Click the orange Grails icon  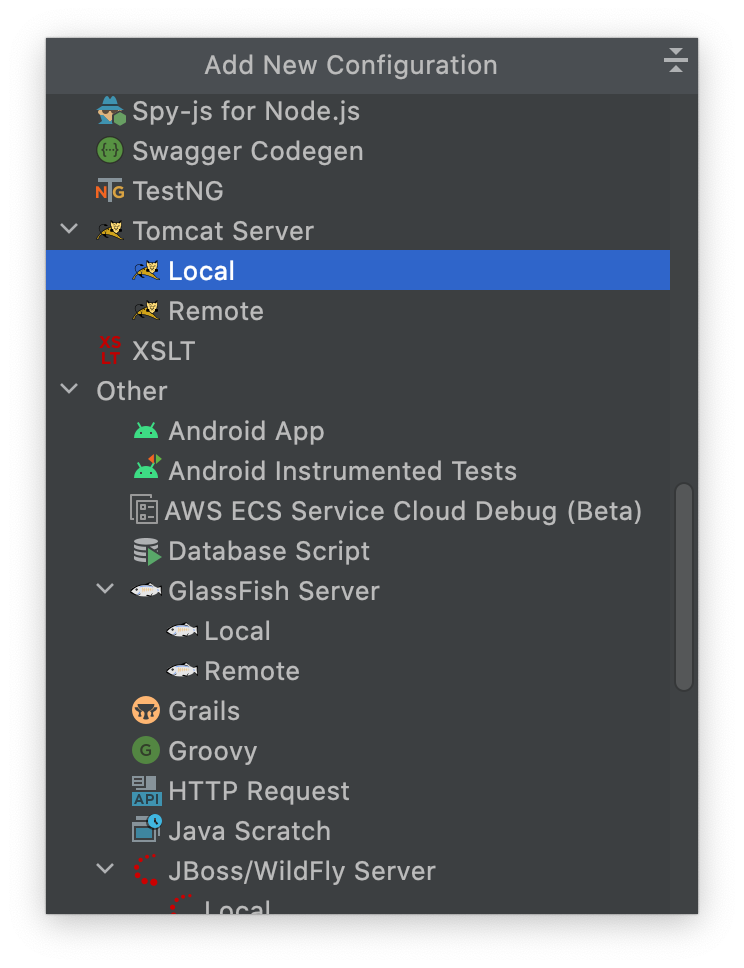coord(146,711)
